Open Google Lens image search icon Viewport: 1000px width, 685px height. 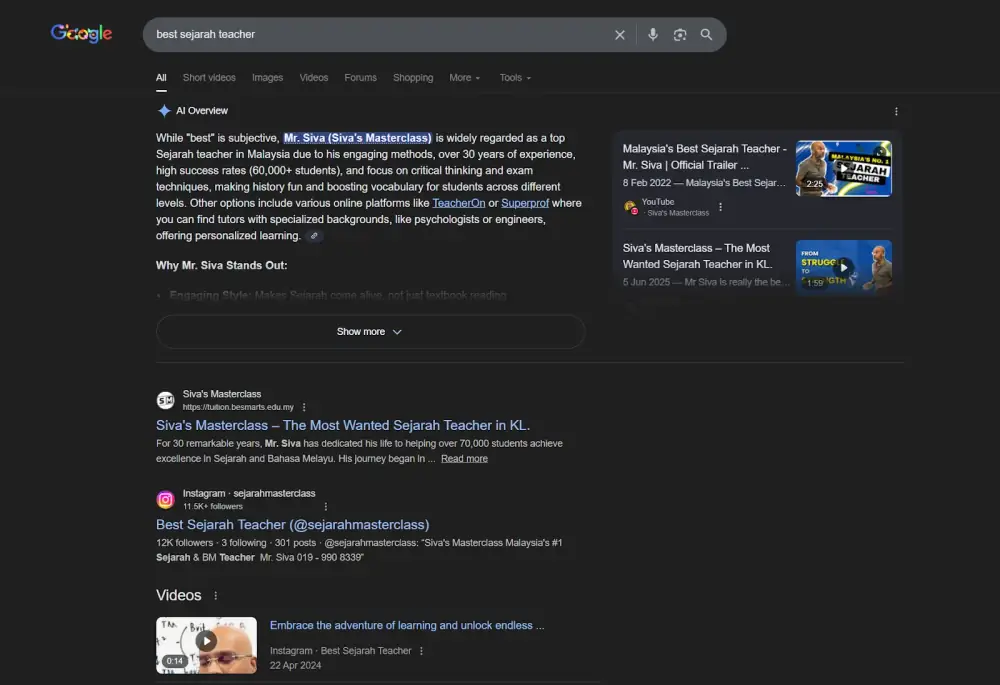[x=680, y=34]
